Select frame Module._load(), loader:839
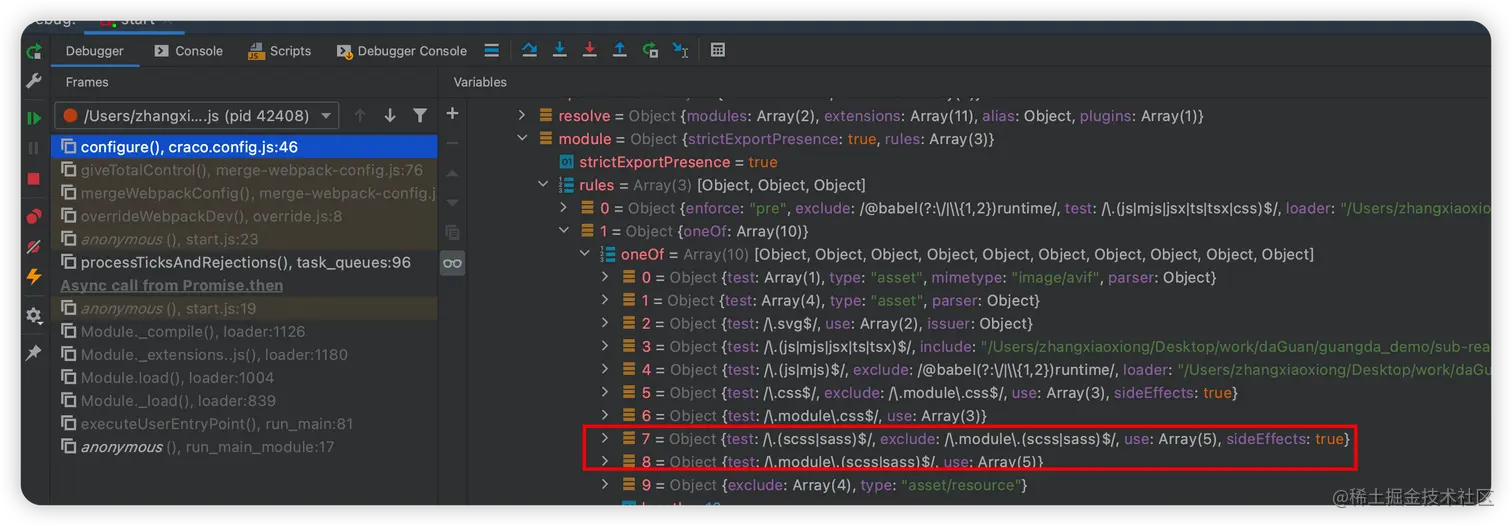 pyautogui.click(x=245, y=400)
